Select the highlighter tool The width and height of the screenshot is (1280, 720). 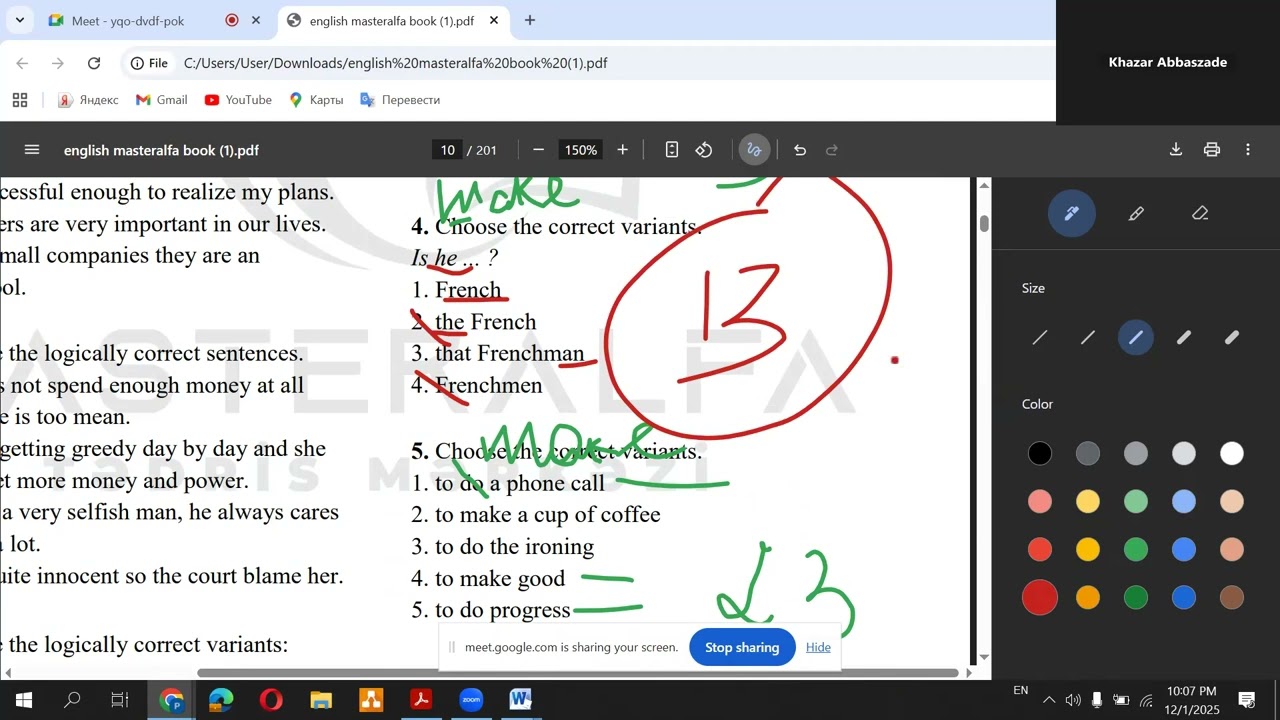point(1136,213)
